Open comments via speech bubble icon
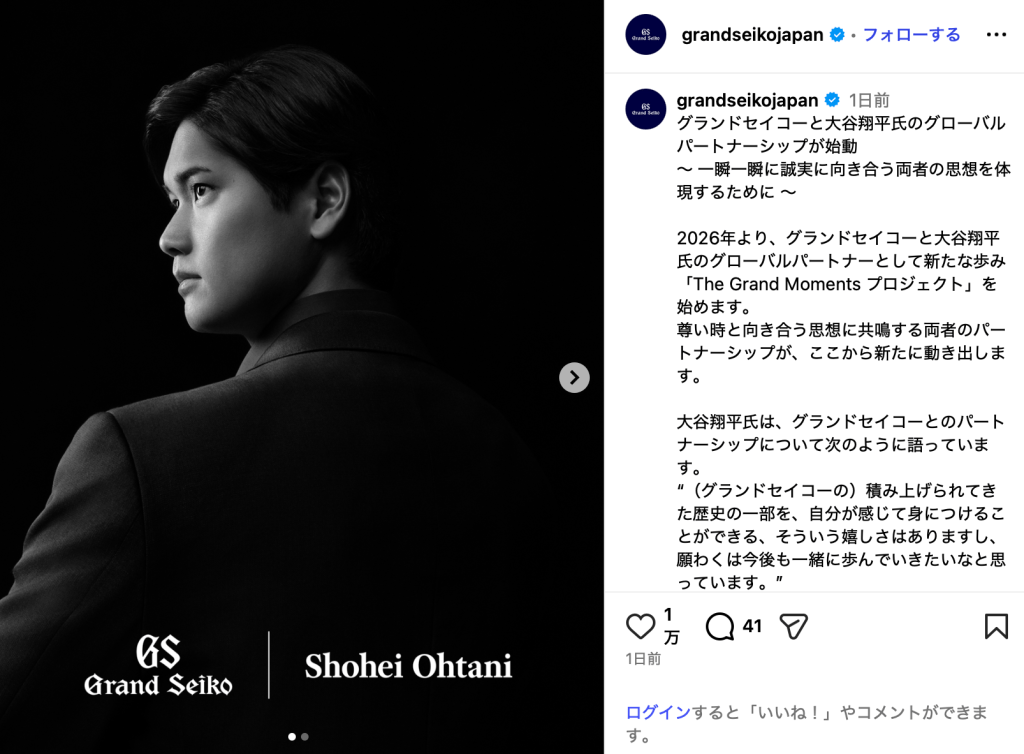The height and width of the screenshot is (754, 1024). point(720,627)
